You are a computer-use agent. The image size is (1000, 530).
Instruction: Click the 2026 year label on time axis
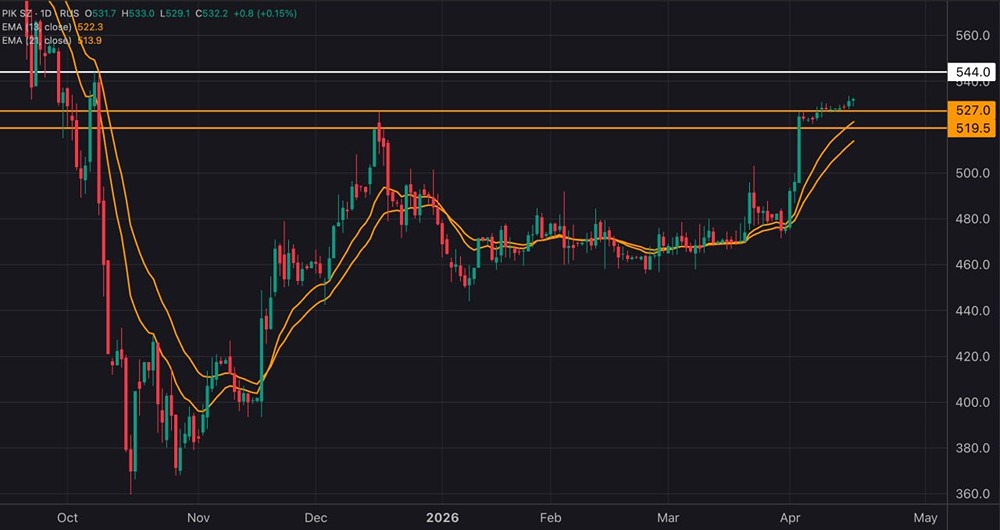coord(443,517)
